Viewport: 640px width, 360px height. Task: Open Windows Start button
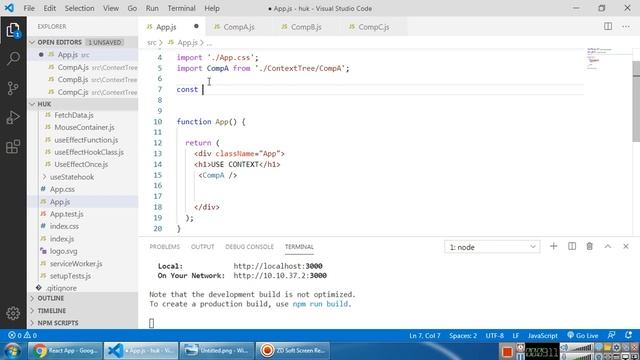point(12,351)
